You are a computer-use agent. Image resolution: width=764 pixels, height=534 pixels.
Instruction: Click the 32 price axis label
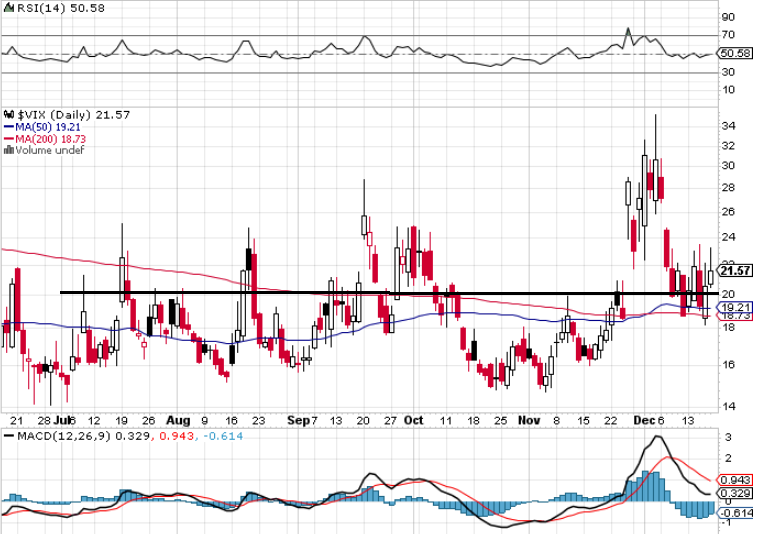click(728, 146)
